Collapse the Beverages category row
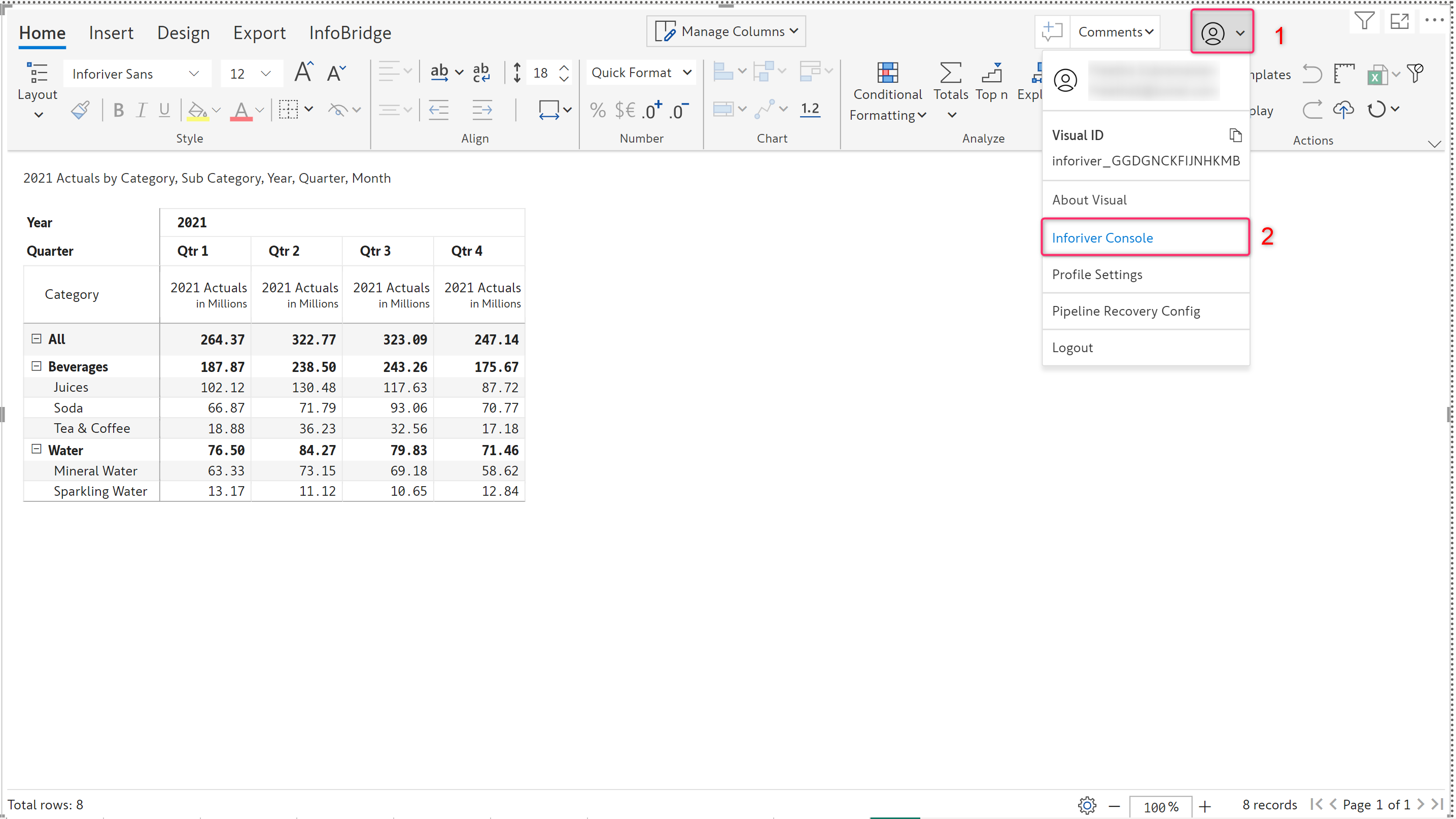1456x819 pixels. click(x=36, y=366)
